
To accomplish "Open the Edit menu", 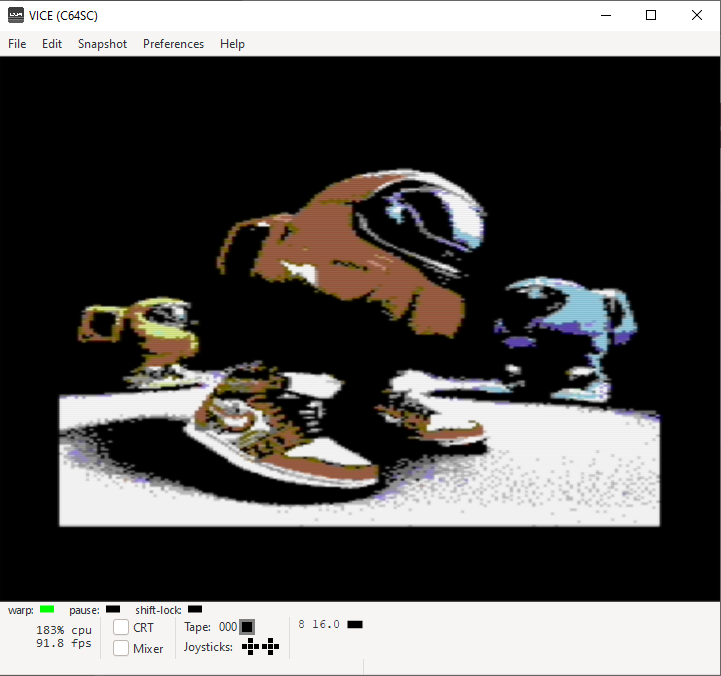I will (52, 44).
